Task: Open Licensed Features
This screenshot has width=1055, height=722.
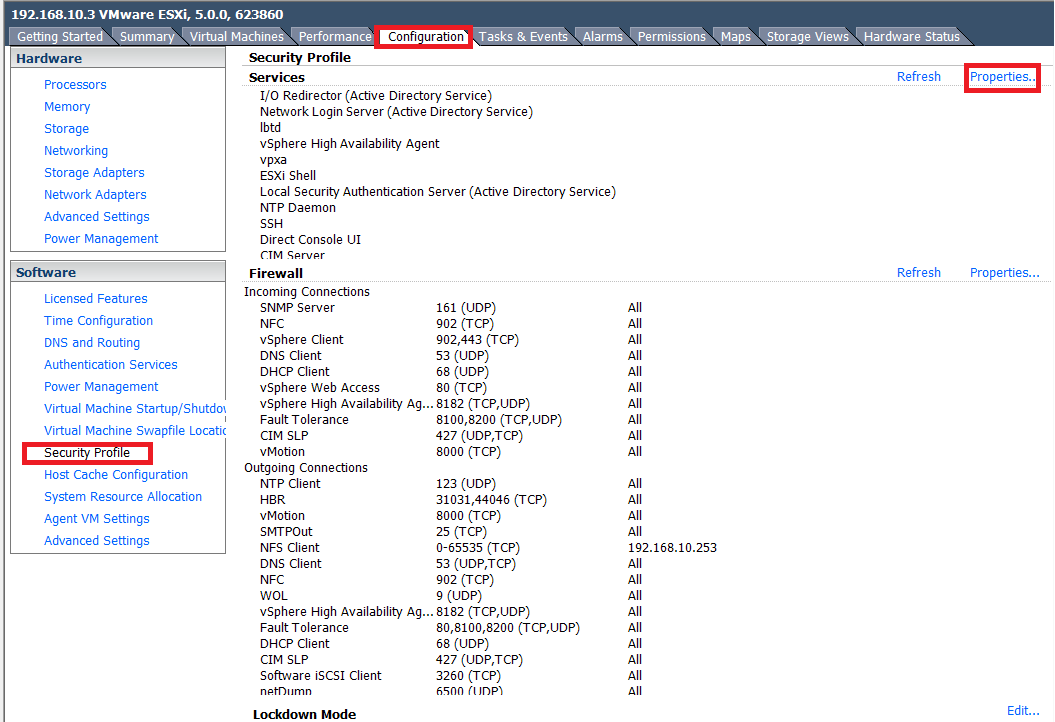Action: point(96,299)
